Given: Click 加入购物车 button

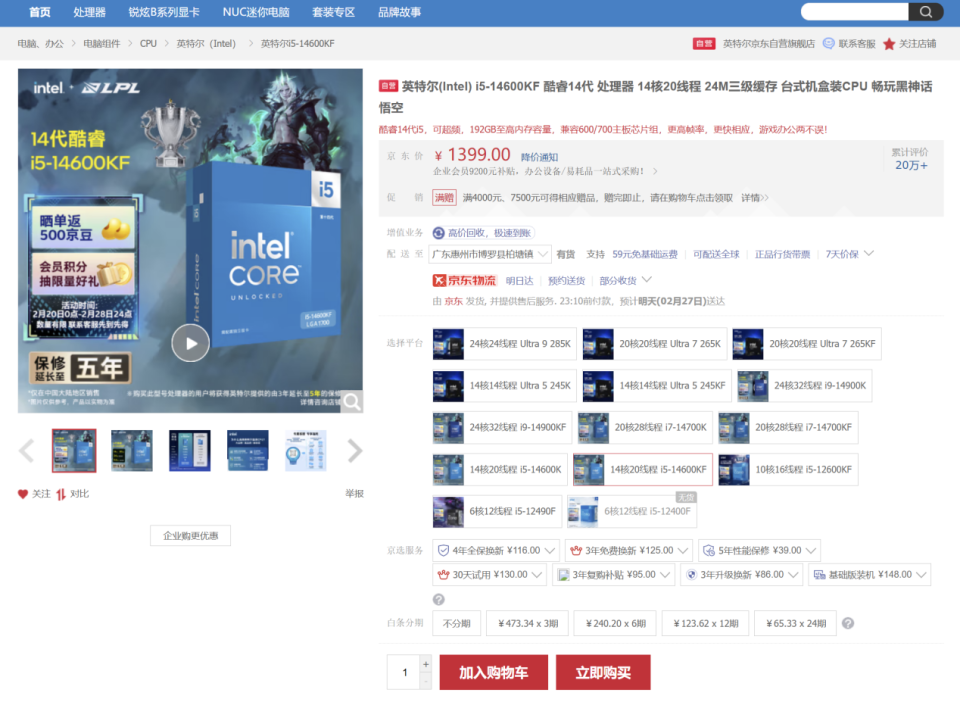Looking at the screenshot, I should coord(493,673).
